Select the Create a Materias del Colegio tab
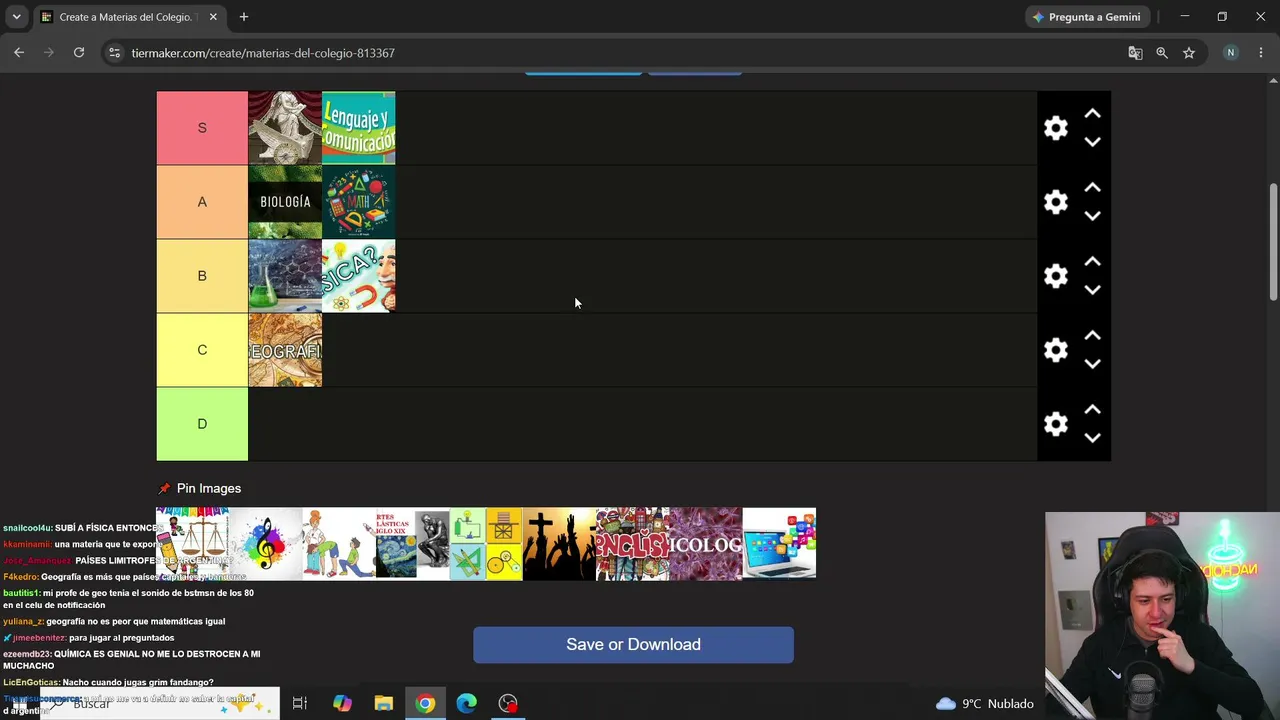This screenshot has width=1280, height=720. point(128,17)
